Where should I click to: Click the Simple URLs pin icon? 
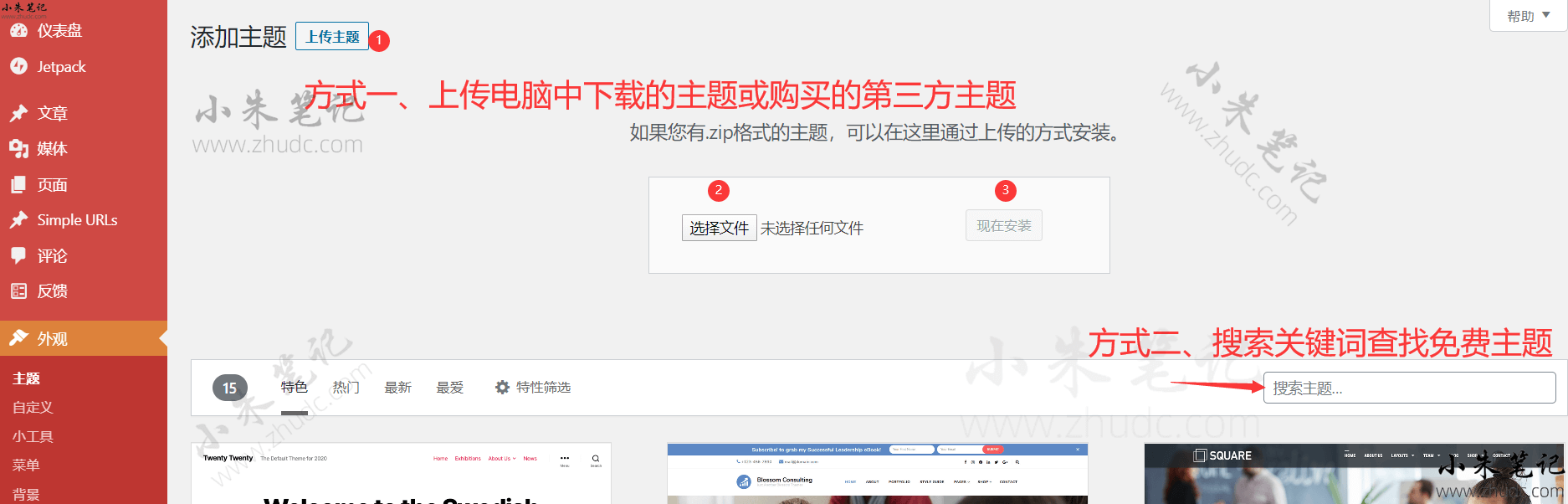point(18,220)
